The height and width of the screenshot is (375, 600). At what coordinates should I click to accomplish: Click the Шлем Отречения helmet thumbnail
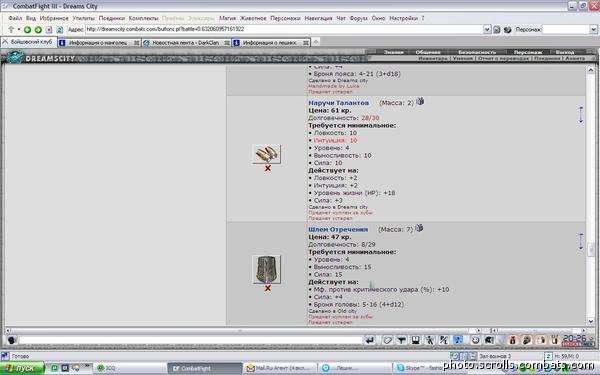(x=266, y=269)
